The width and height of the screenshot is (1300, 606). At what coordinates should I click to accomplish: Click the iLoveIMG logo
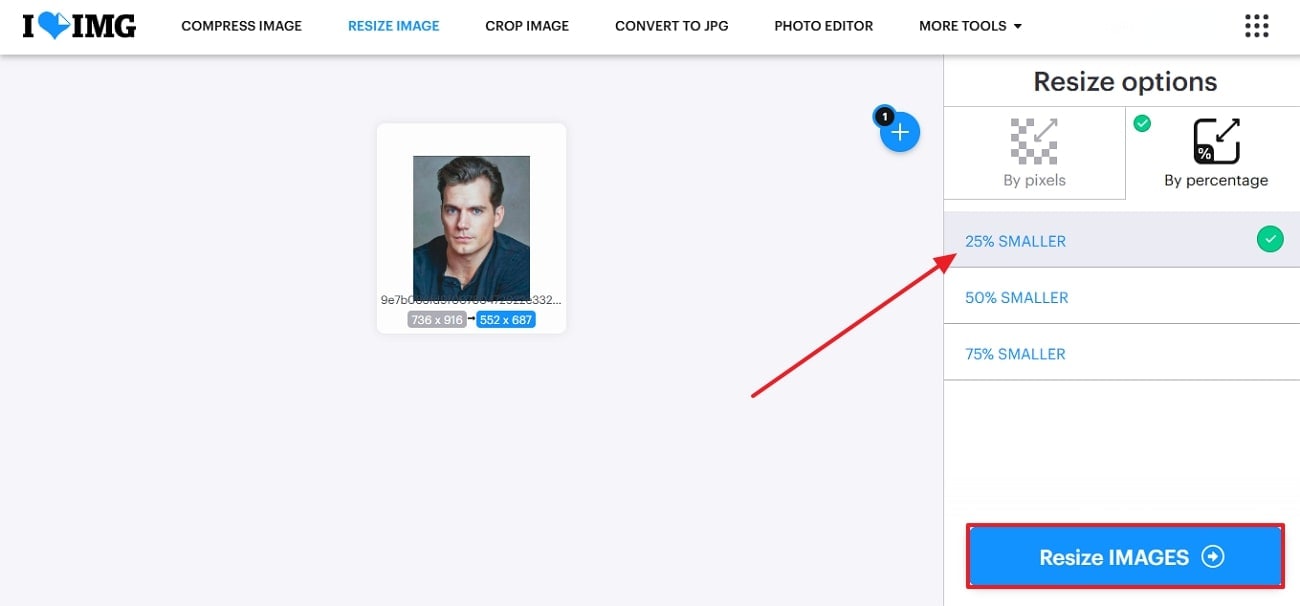(79, 26)
